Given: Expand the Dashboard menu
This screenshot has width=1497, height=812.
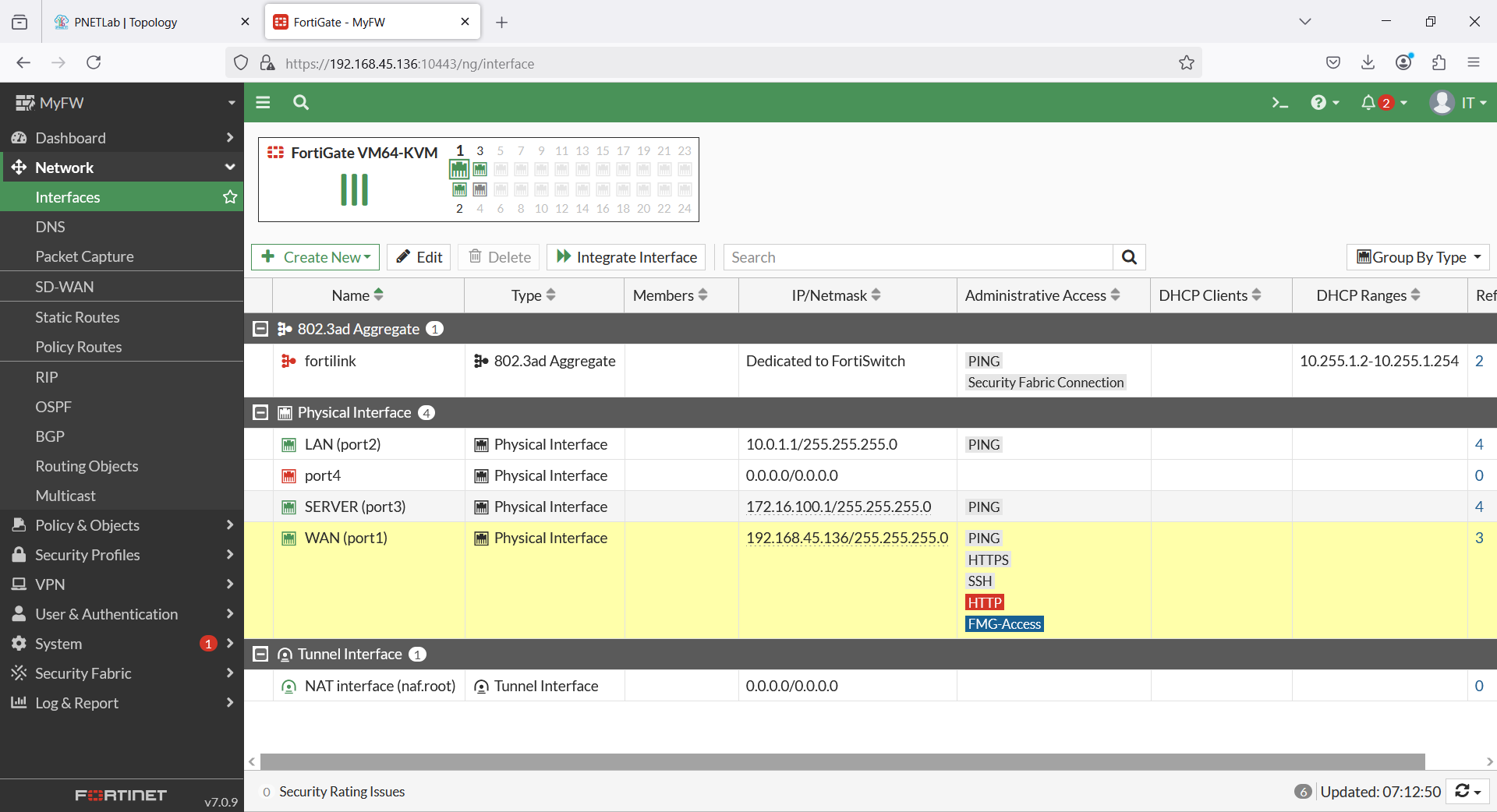Looking at the screenshot, I should [x=122, y=138].
